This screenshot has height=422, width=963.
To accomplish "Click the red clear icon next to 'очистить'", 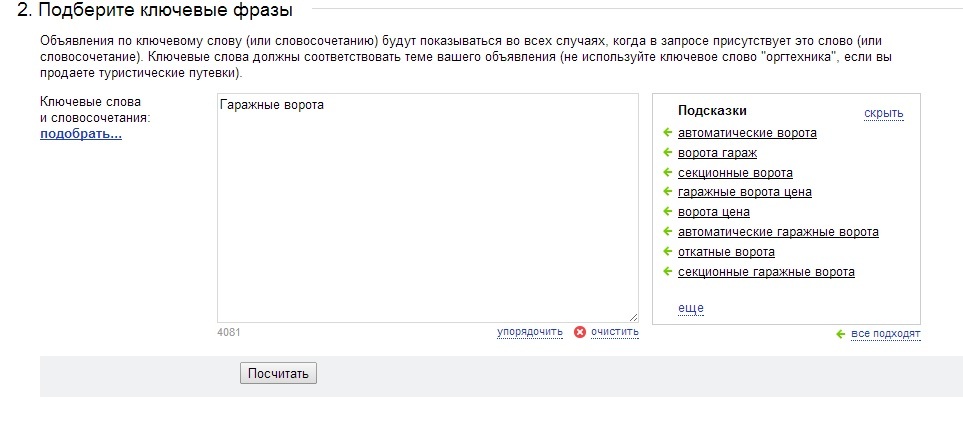I will [x=580, y=332].
